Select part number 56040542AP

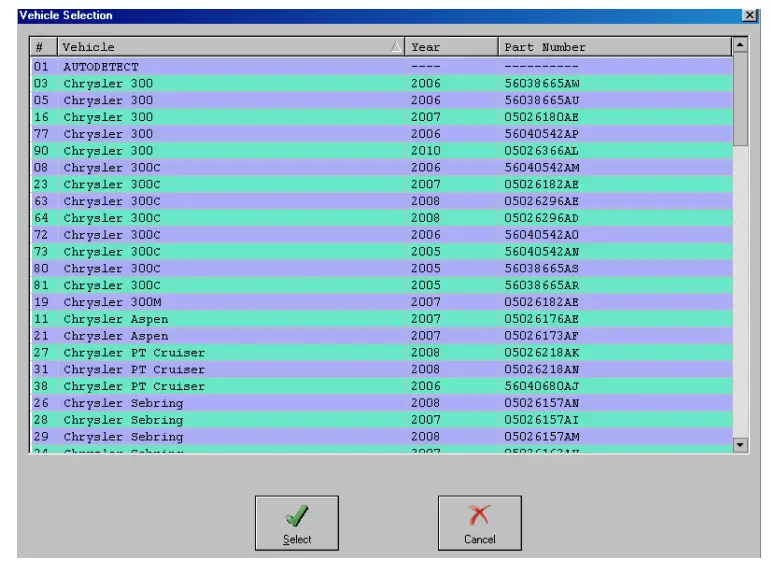point(541,134)
